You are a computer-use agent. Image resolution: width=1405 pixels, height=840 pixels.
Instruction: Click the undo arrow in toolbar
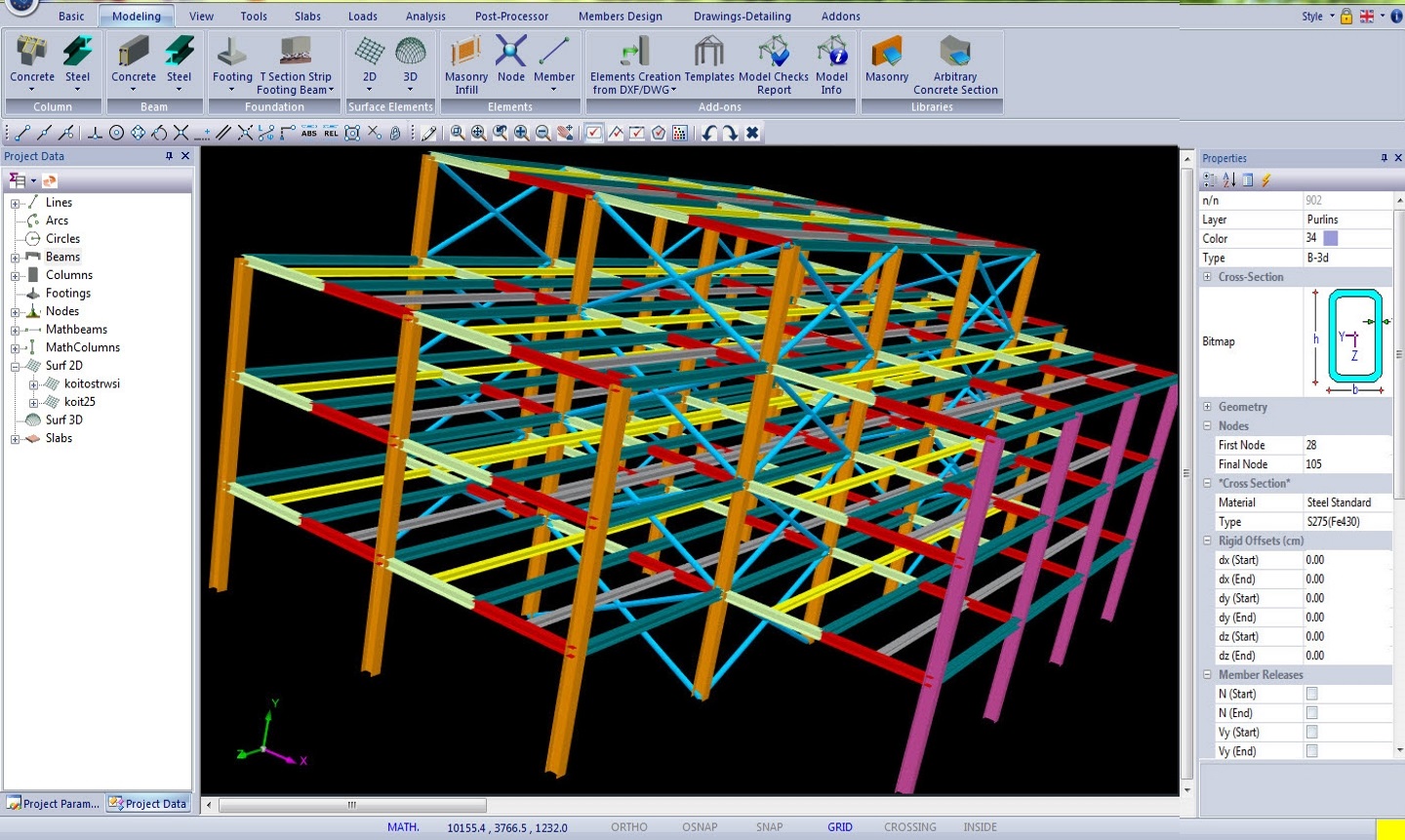tap(709, 133)
